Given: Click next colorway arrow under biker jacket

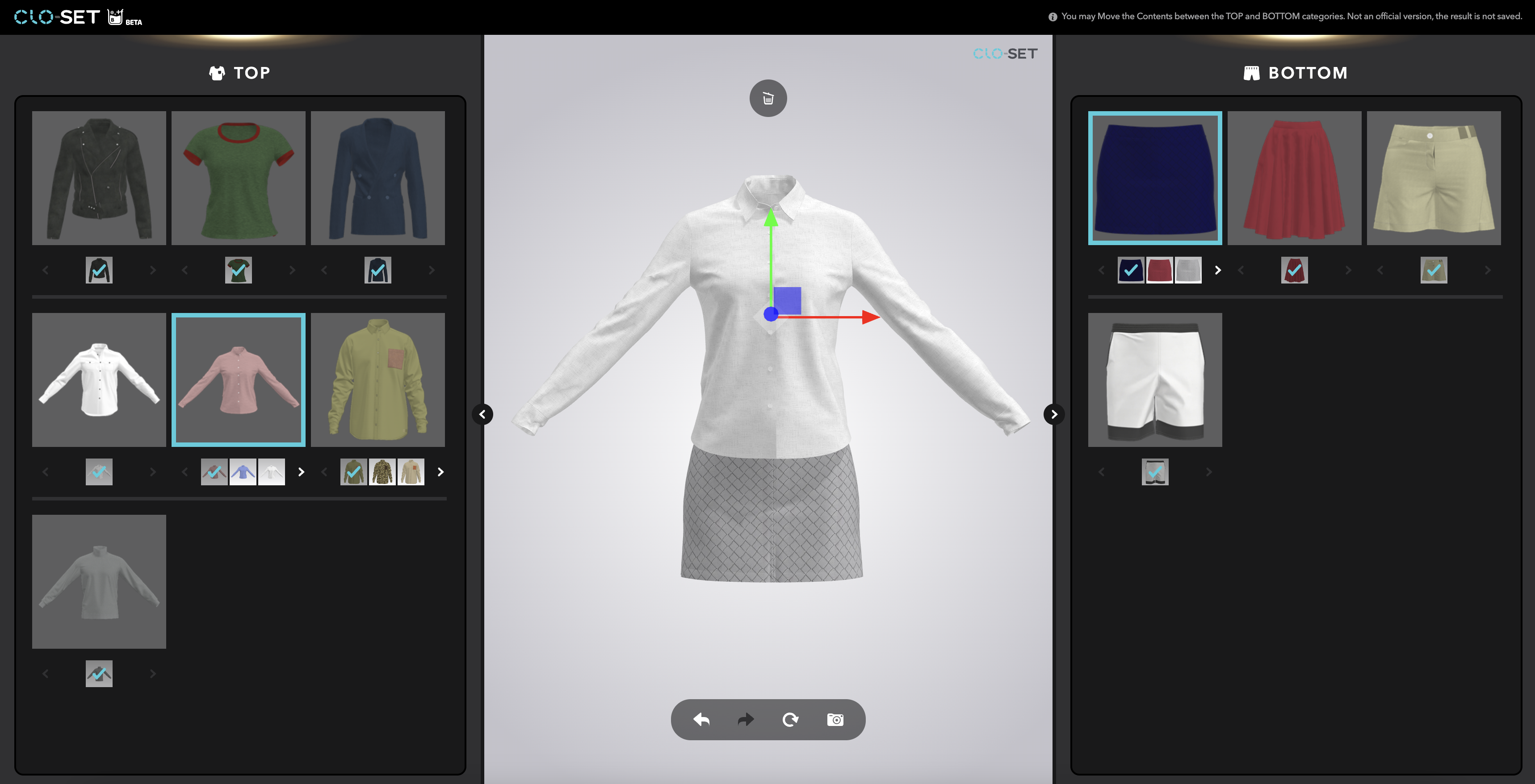Looking at the screenshot, I should pyautogui.click(x=152, y=271).
